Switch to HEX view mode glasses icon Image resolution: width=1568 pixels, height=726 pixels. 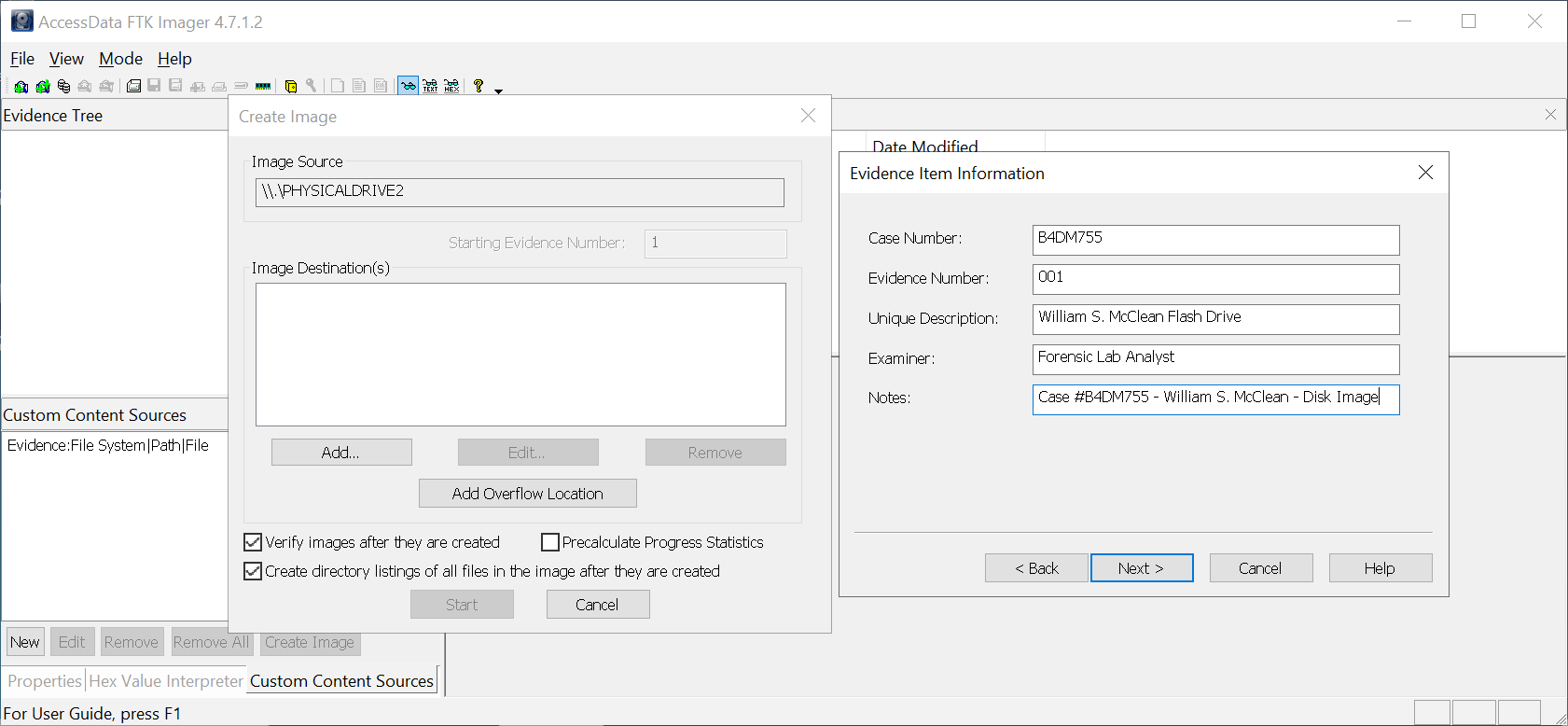(451, 87)
